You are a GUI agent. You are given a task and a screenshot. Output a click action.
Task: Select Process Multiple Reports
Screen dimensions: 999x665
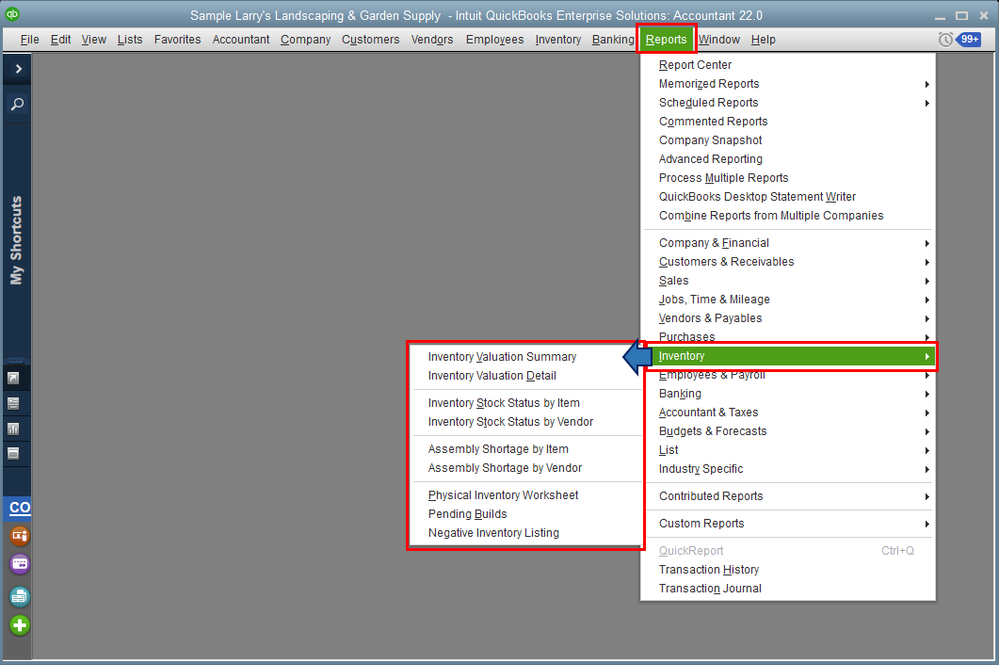[x=788, y=178]
